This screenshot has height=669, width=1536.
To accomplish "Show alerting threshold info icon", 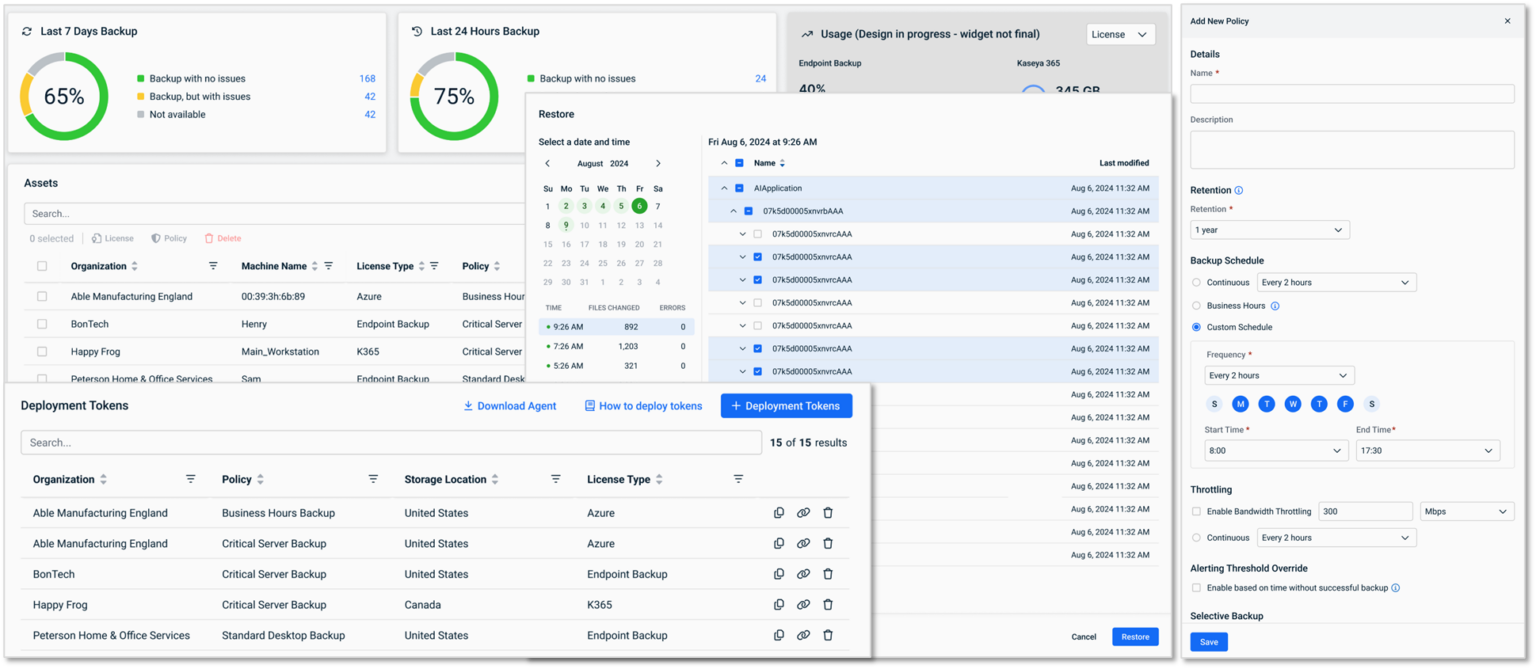I will pos(1396,588).
